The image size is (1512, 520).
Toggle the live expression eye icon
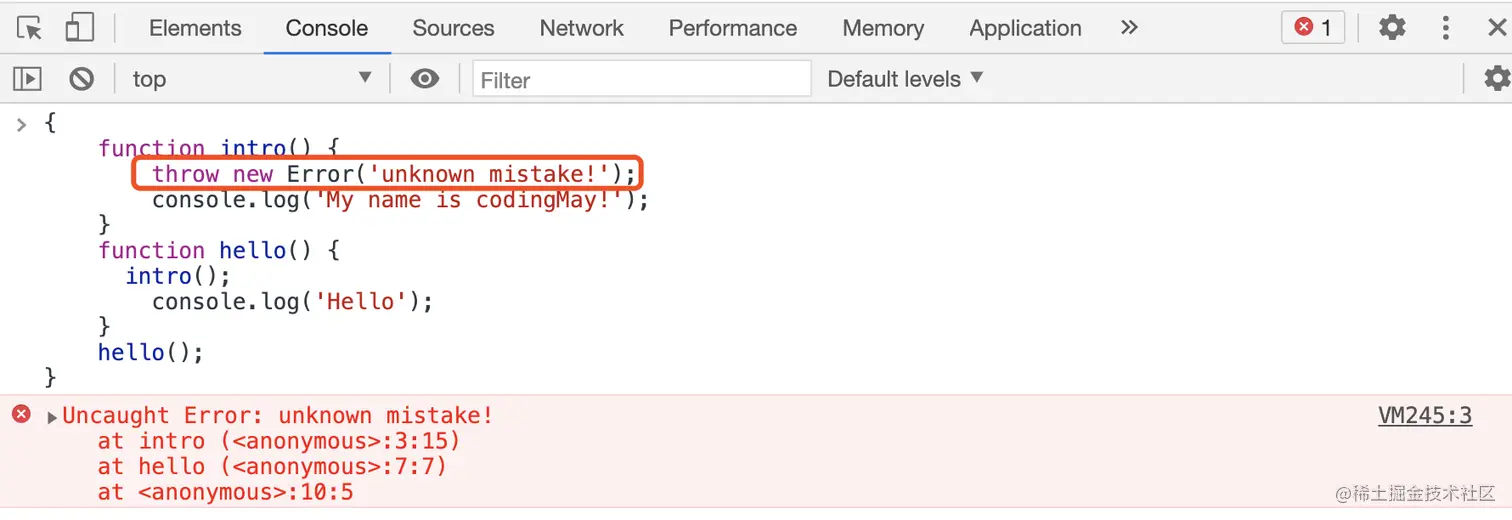(425, 79)
